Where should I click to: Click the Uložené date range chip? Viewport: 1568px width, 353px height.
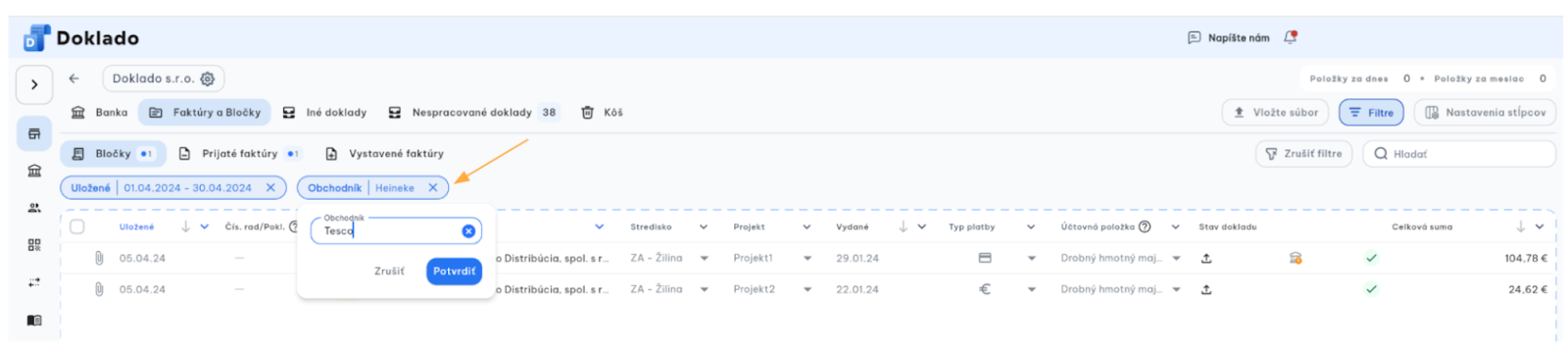point(187,188)
